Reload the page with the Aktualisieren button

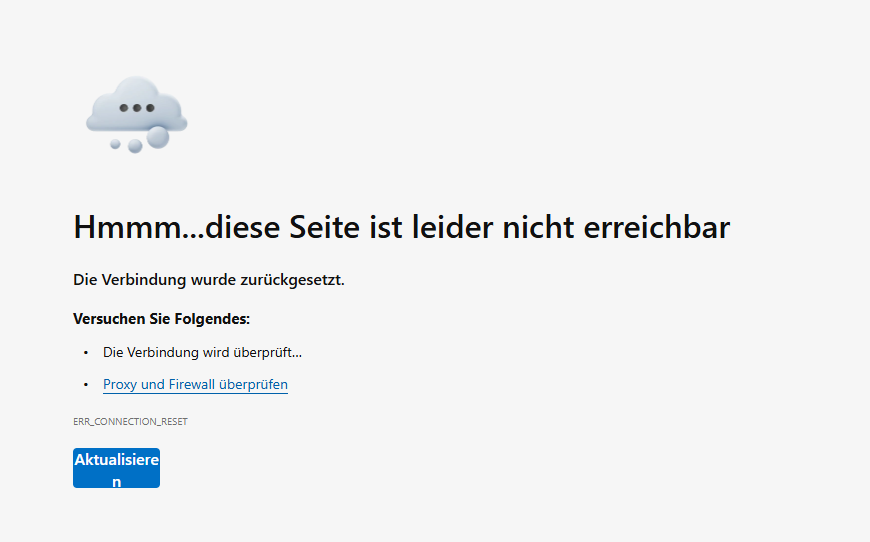point(117,468)
